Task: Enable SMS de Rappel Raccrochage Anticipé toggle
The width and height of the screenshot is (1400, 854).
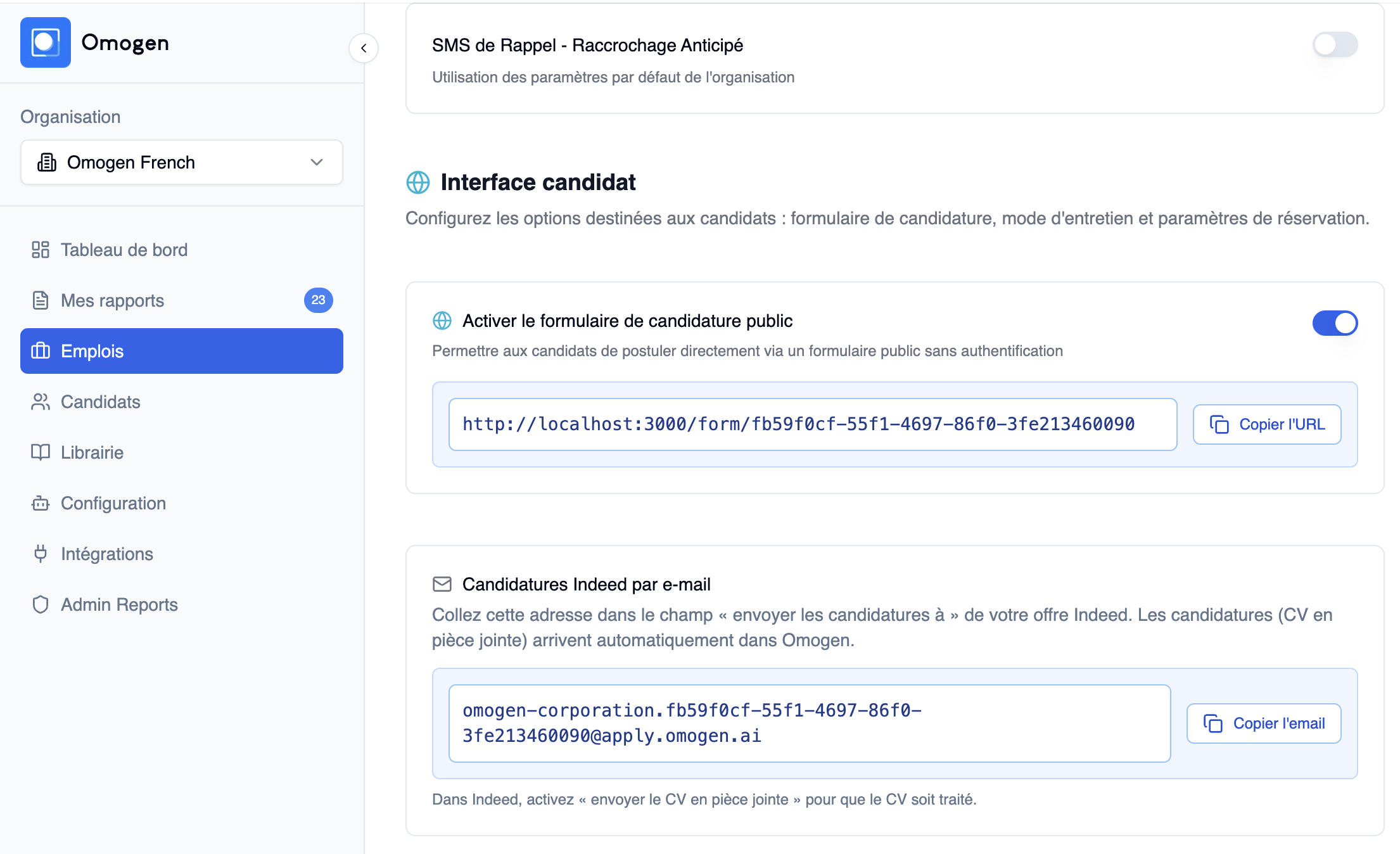Action: 1335,44
